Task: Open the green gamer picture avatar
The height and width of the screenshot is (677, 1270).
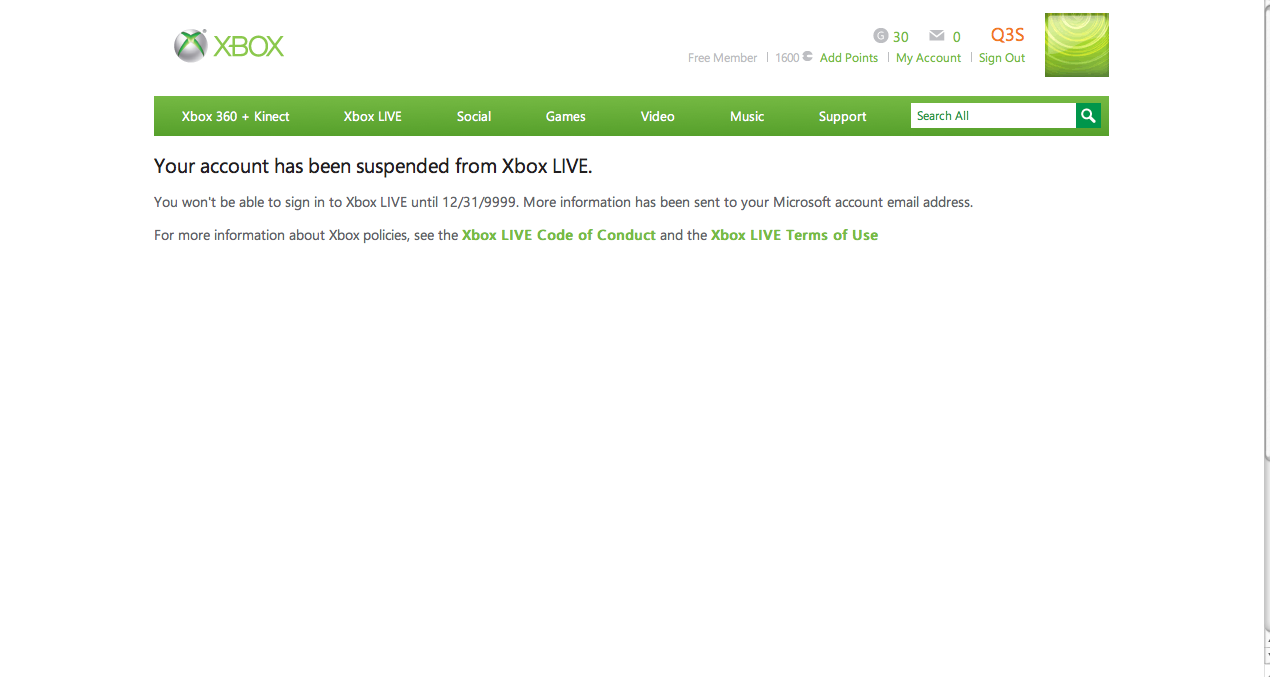Action: [x=1077, y=45]
